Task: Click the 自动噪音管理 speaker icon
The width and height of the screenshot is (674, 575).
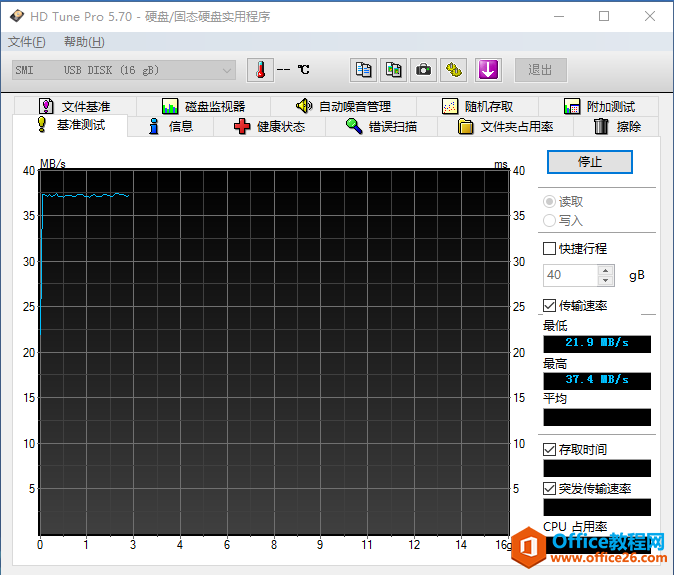Action: [x=304, y=105]
